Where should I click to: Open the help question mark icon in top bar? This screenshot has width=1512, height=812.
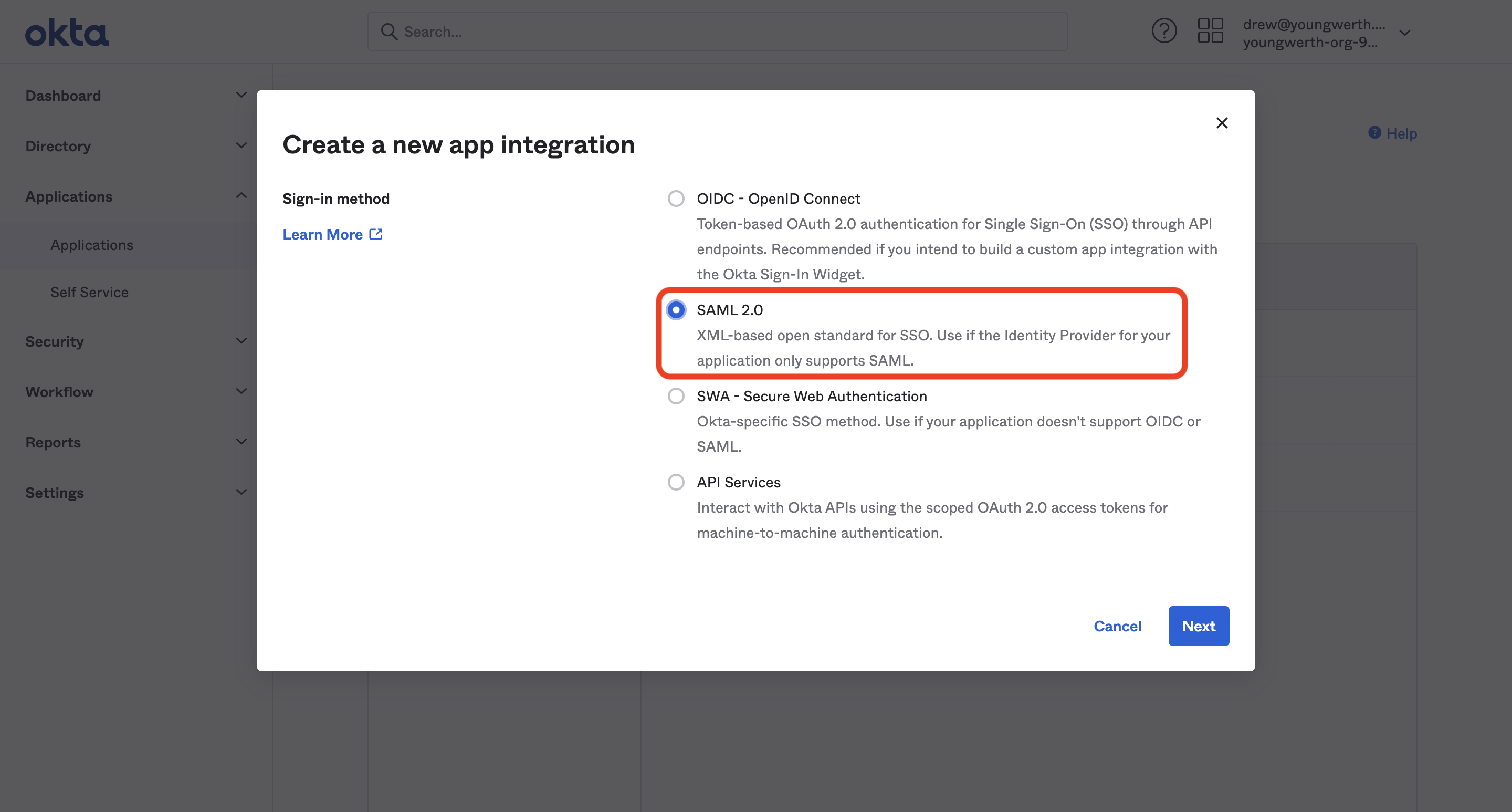tap(1164, 30)
